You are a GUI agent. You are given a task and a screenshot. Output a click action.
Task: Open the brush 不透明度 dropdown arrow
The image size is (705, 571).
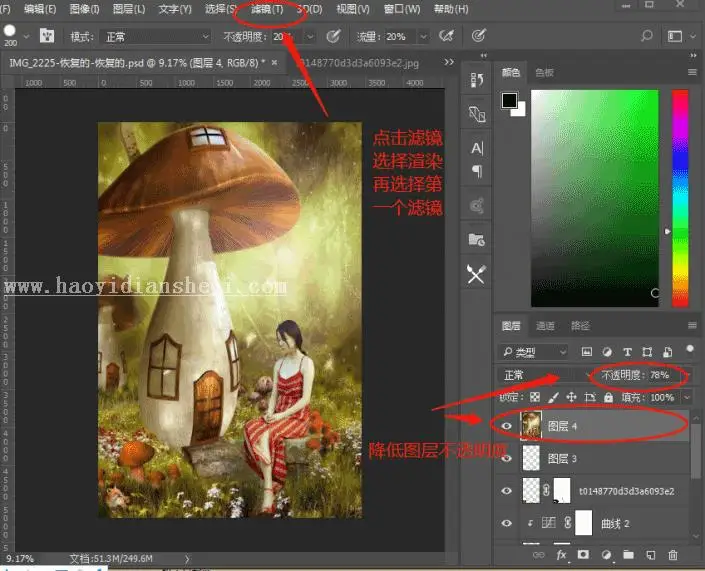pos(310,36)
